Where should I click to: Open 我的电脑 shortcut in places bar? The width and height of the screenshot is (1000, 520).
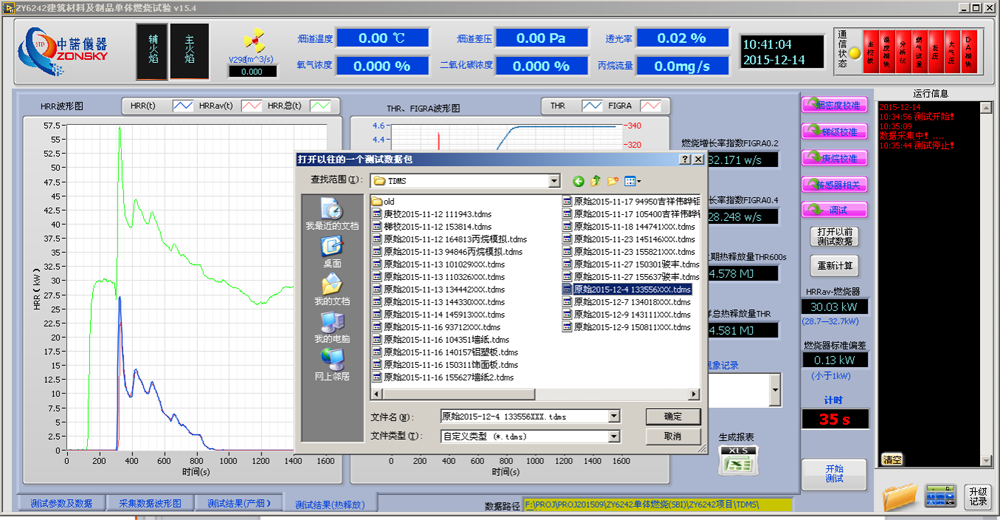[332, 327]
